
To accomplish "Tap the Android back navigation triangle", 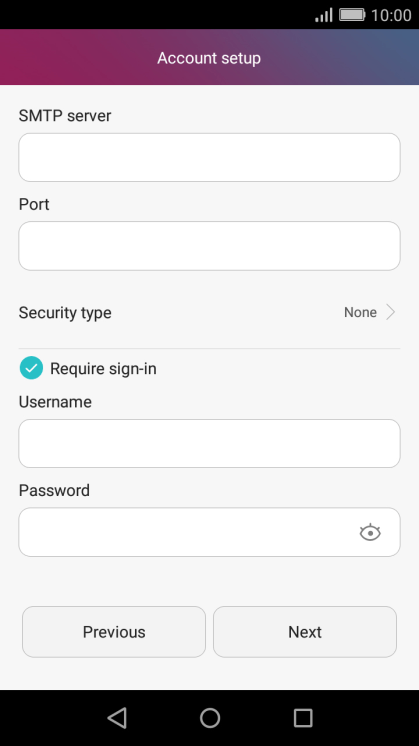I will (x=117, y=717).
